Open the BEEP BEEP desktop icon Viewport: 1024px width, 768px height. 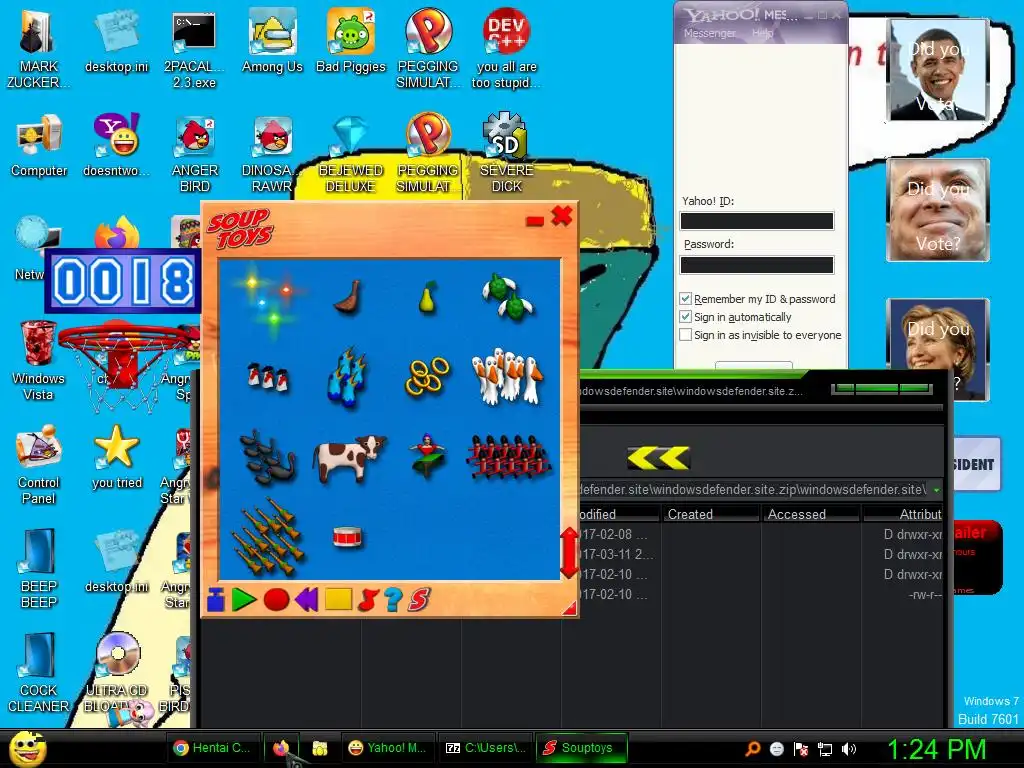coord(39,569)
